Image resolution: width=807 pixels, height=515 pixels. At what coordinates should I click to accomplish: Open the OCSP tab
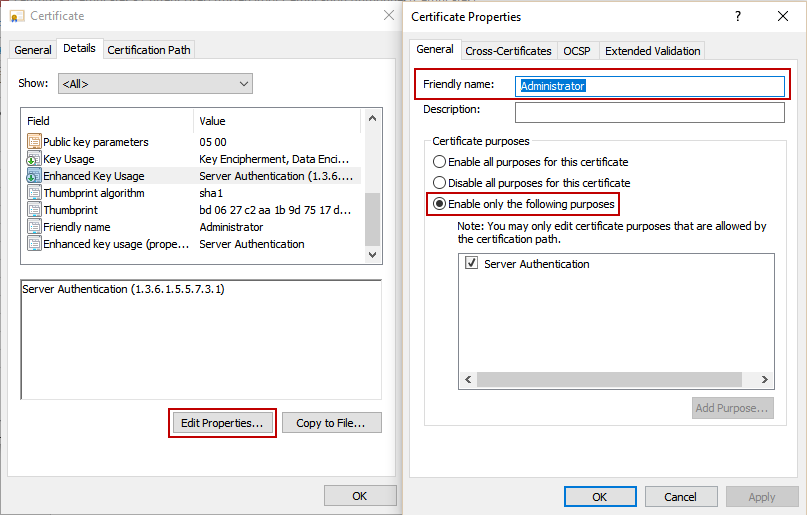pos(576,51)
